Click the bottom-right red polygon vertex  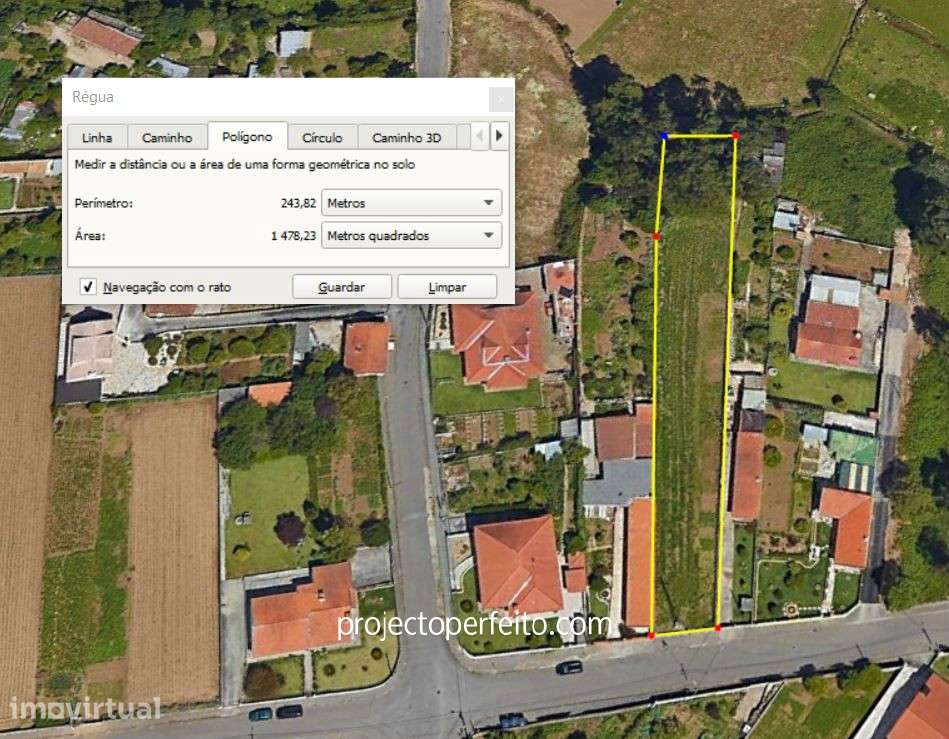pos(718,628)
